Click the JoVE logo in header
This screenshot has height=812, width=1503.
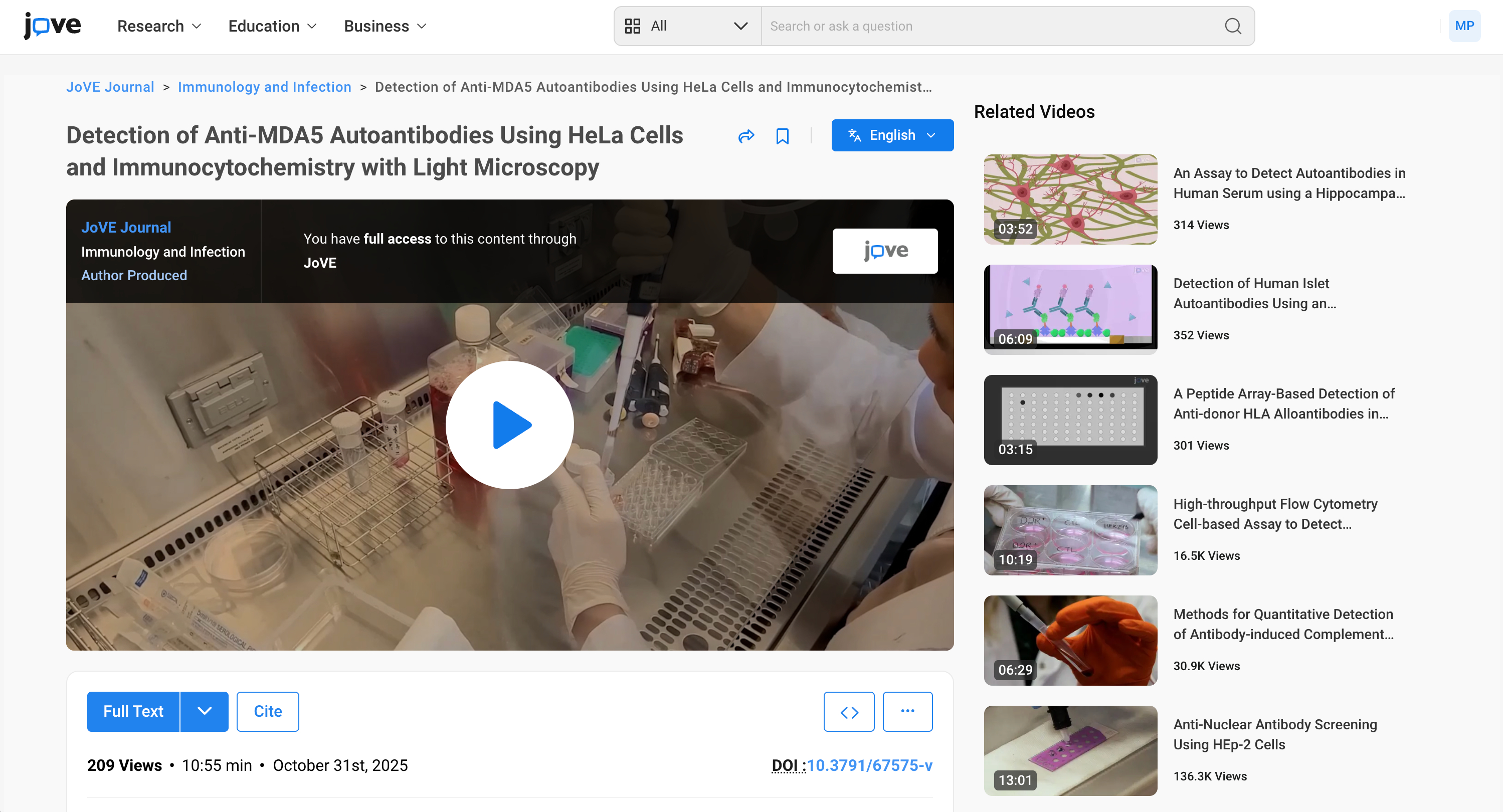[x=53, y=26]
